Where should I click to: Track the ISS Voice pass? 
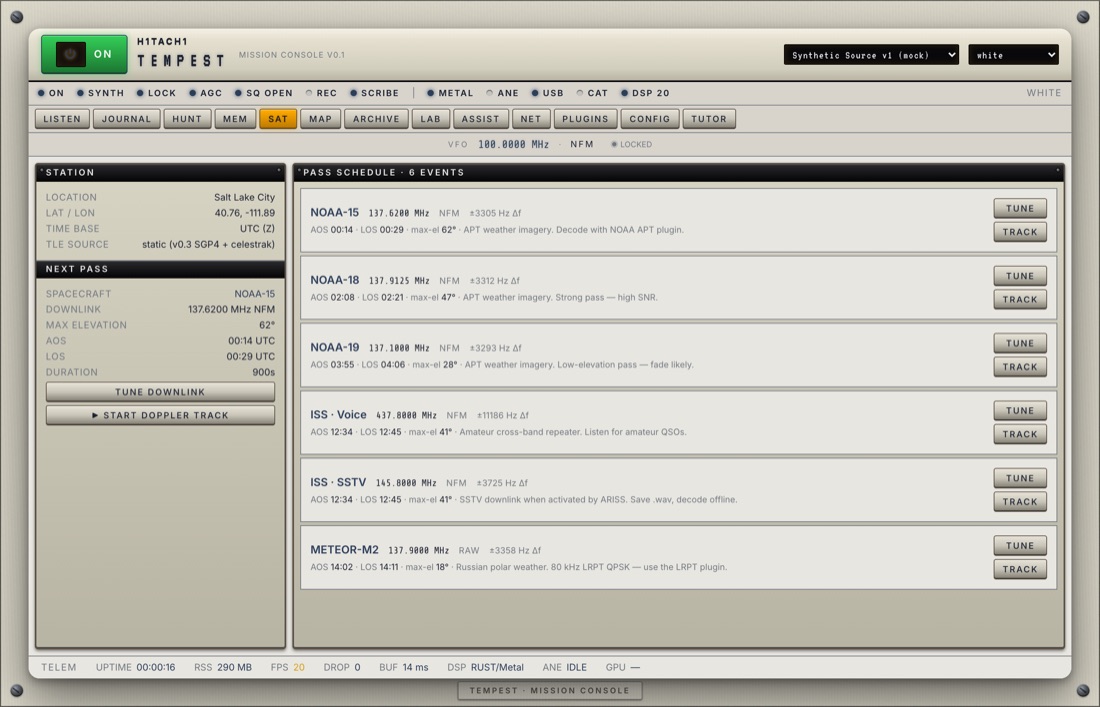1020,434
